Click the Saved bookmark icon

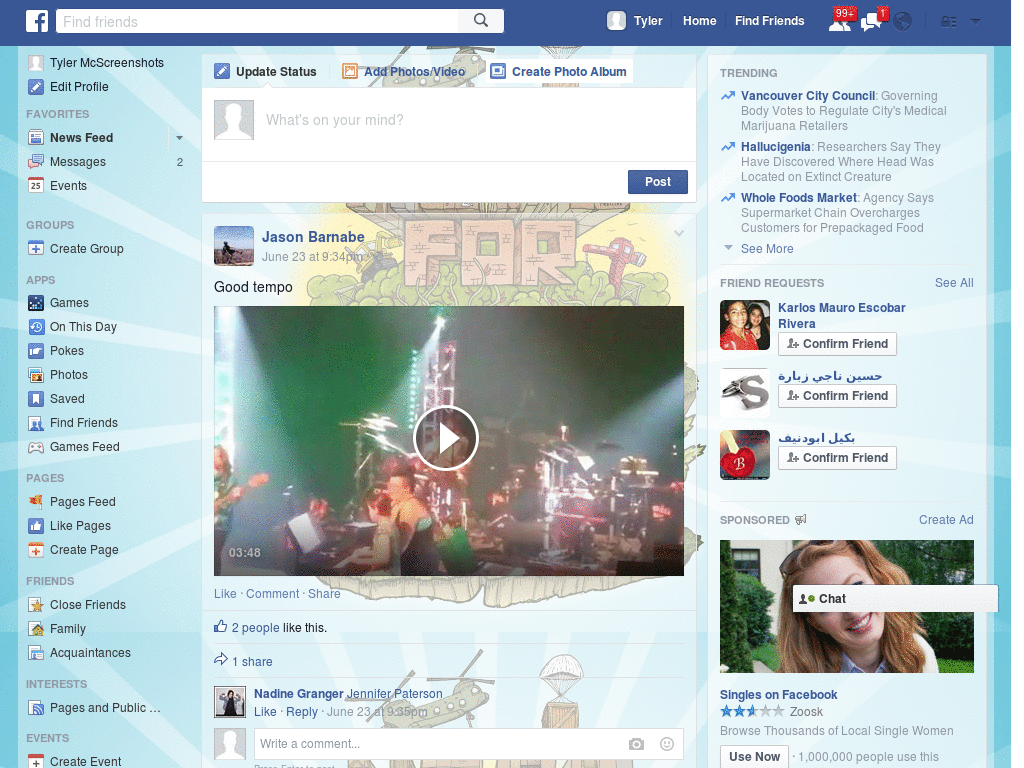coord(36,398)
